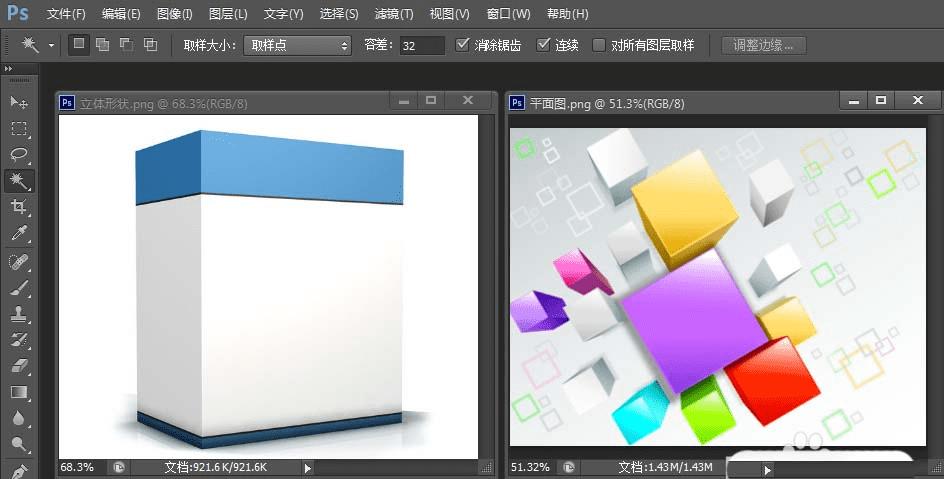Click the Photoshop Ps logo in menu bar
The width and height of the screenshot is (944, 479).
click(18, 12)
